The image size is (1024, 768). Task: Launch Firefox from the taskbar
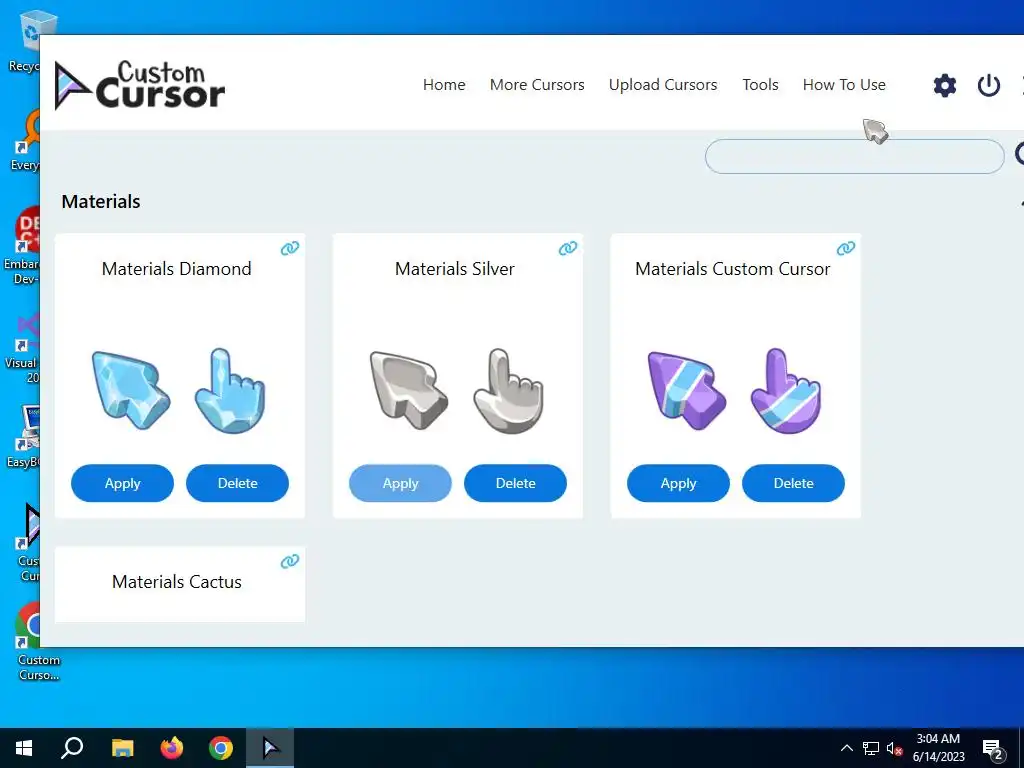pos(172,748)
